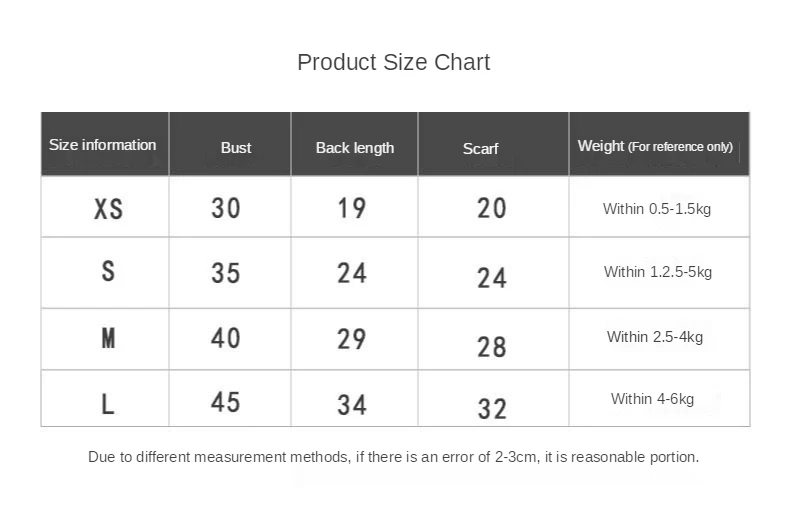Select the M size row label
The image size is (789, 517).
(x=108, y=338)
